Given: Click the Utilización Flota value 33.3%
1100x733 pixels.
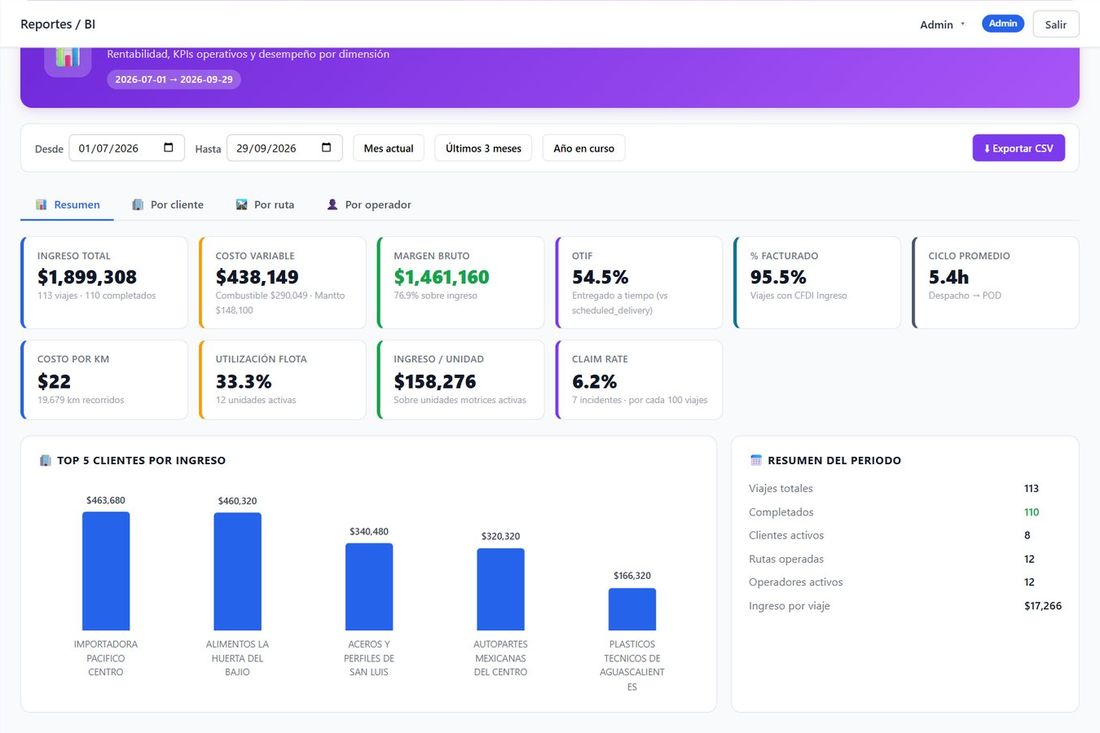Looking at the screenshot, I should (243, 382).
